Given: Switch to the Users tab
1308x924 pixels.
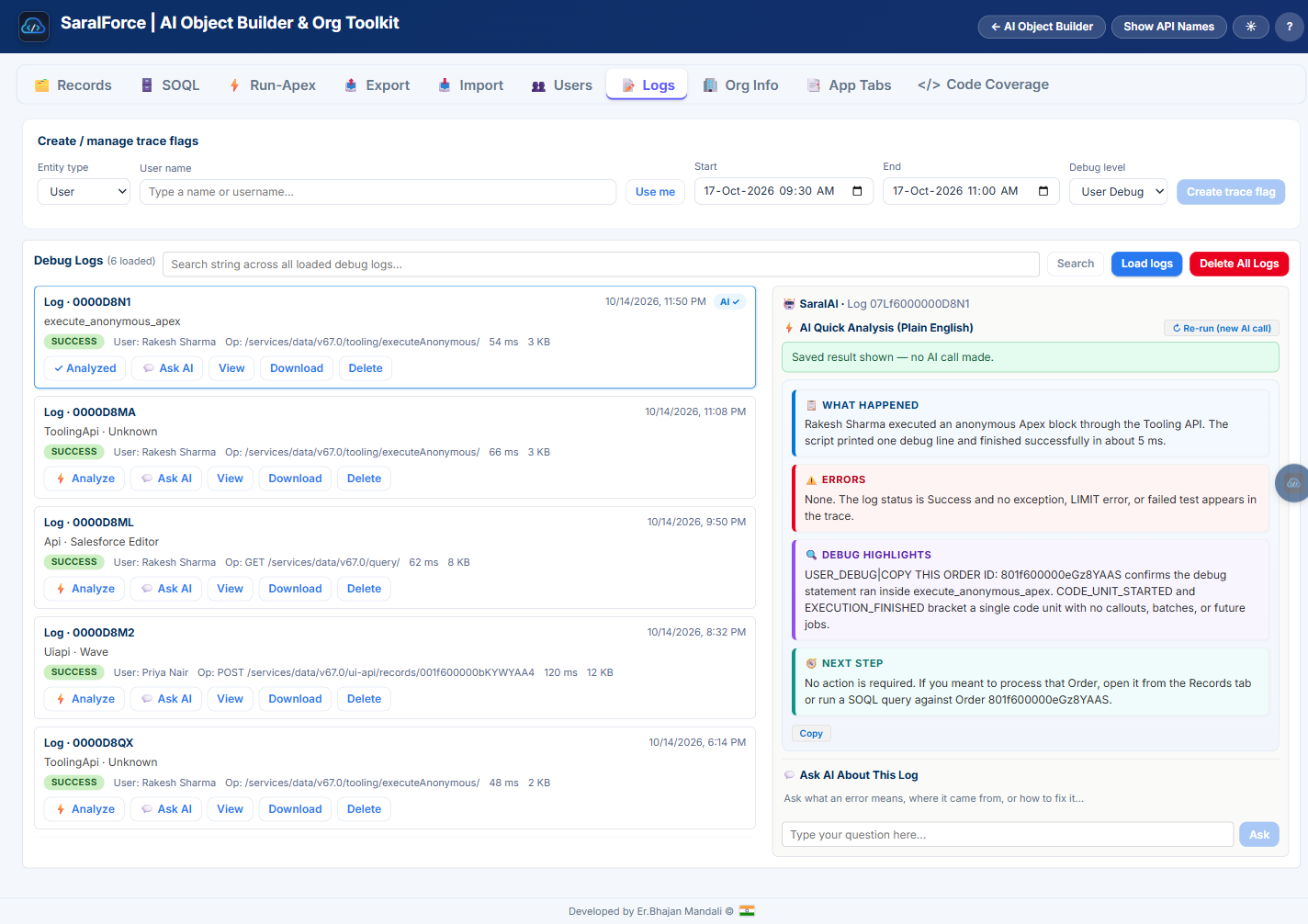Looking at the screenshot, I should coord(561,85).
